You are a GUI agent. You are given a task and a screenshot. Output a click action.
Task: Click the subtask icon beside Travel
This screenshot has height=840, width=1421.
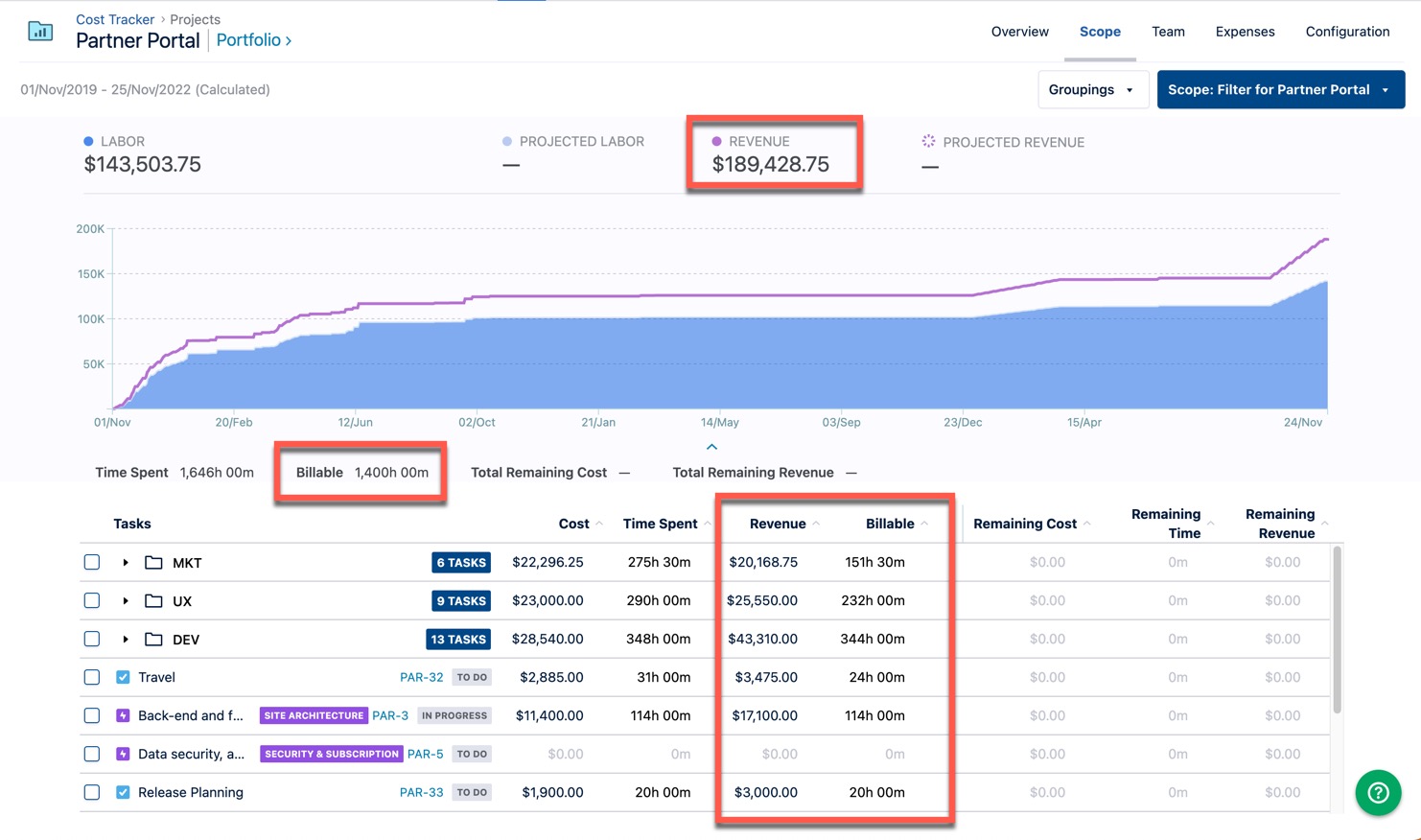[x=122, y=677]
